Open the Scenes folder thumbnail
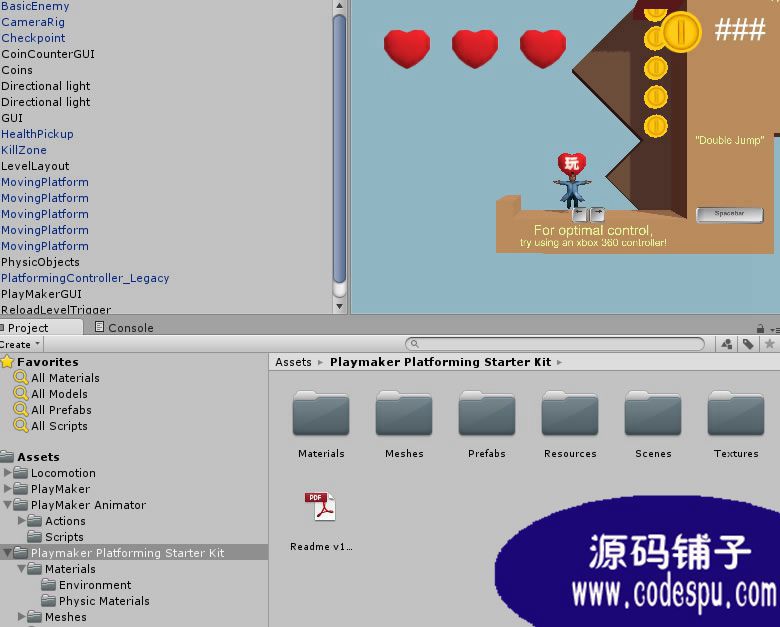 coord(653,414)
